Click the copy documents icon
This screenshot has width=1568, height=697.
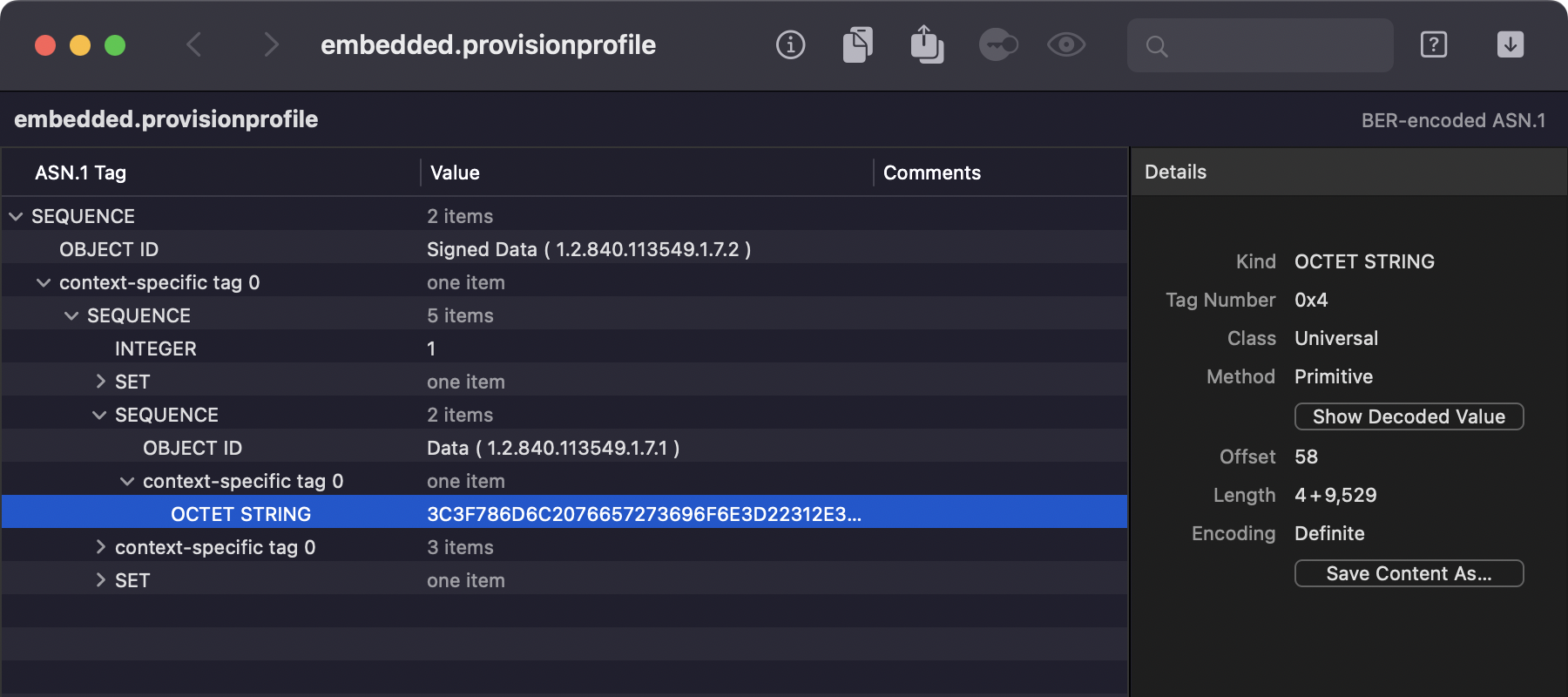(857, 44)
